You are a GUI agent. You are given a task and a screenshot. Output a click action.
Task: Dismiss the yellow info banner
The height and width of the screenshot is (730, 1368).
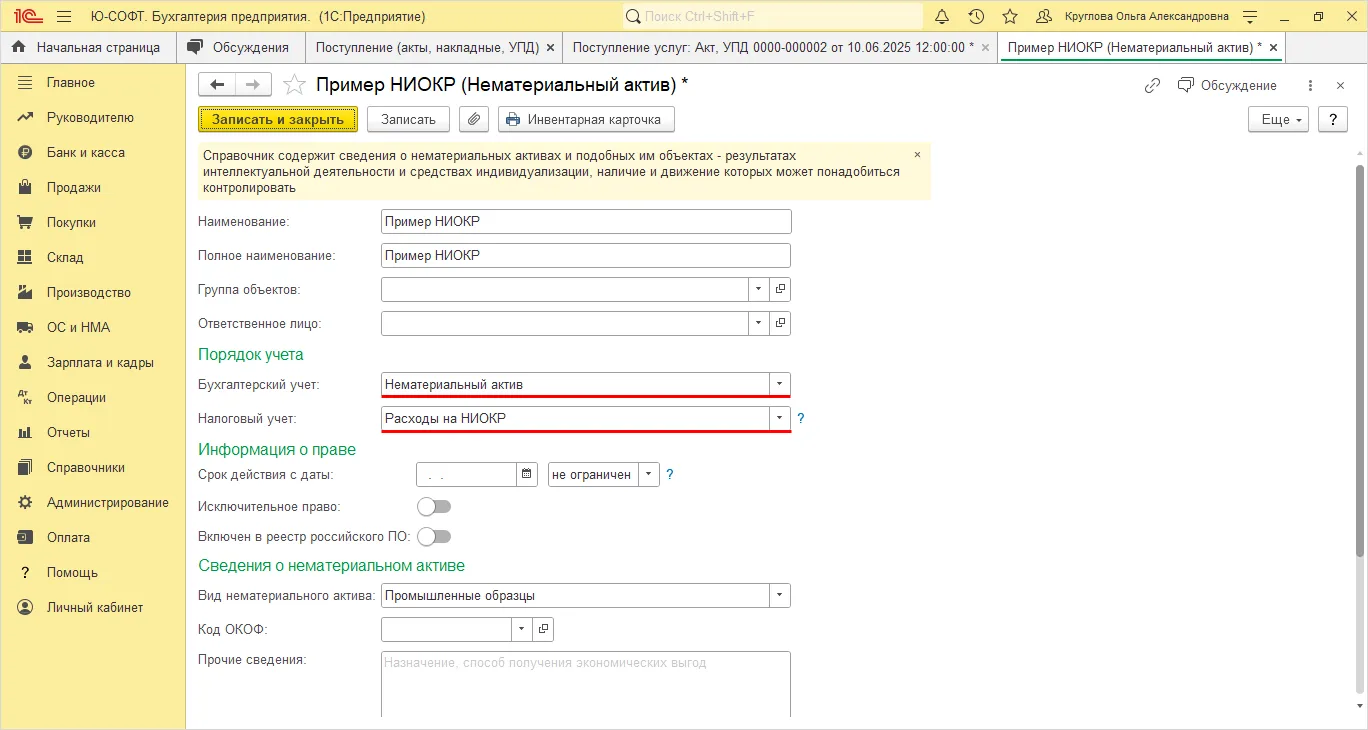tap(917, 155)
